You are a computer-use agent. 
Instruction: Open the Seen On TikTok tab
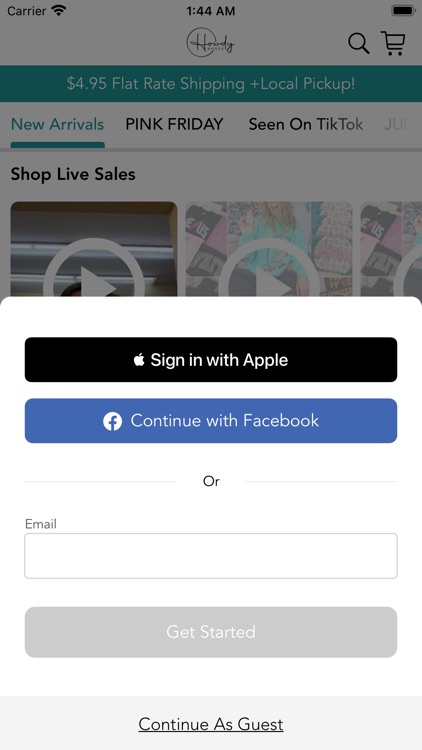pos(306,124)
